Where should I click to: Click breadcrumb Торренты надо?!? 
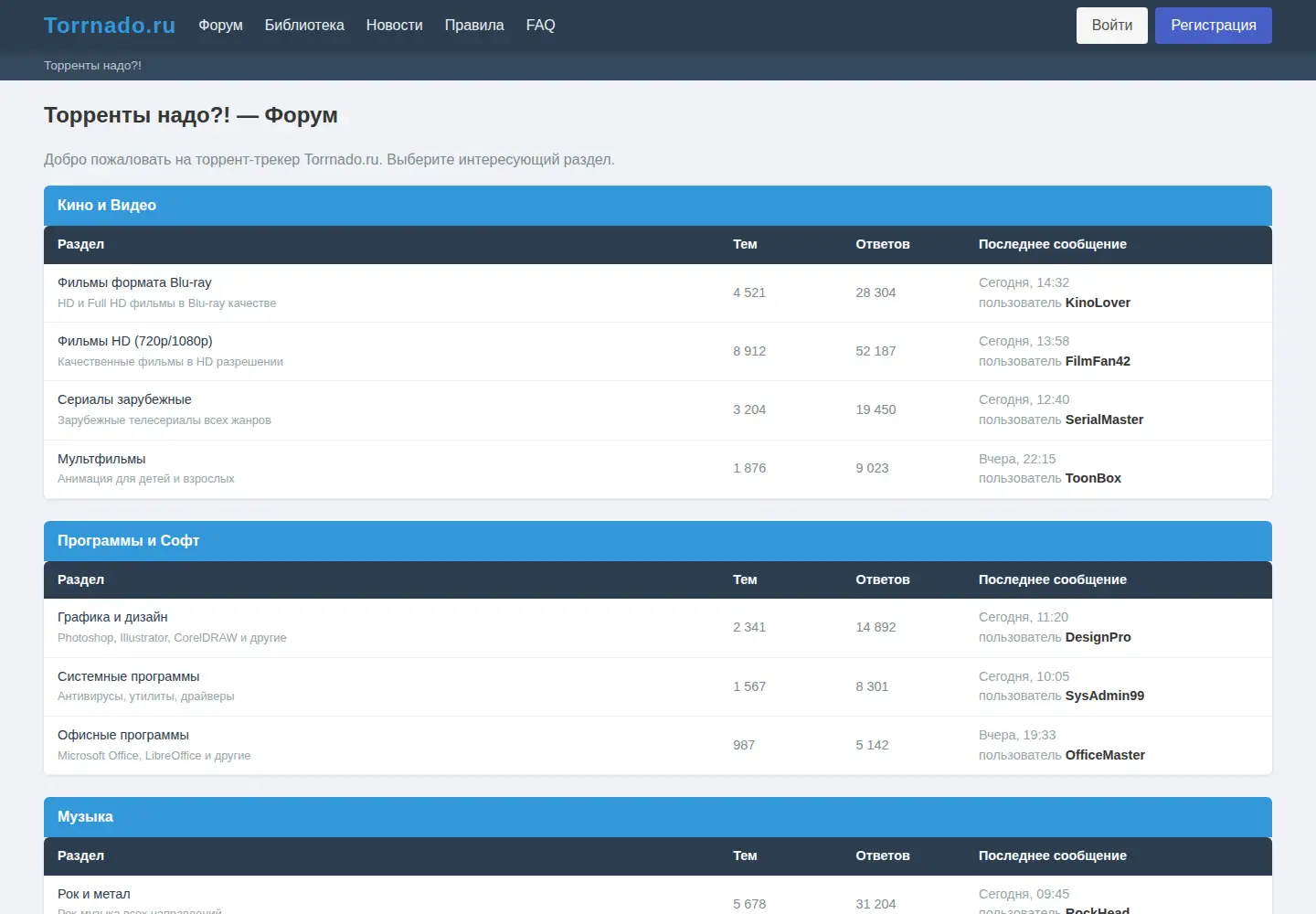point(92,66)
